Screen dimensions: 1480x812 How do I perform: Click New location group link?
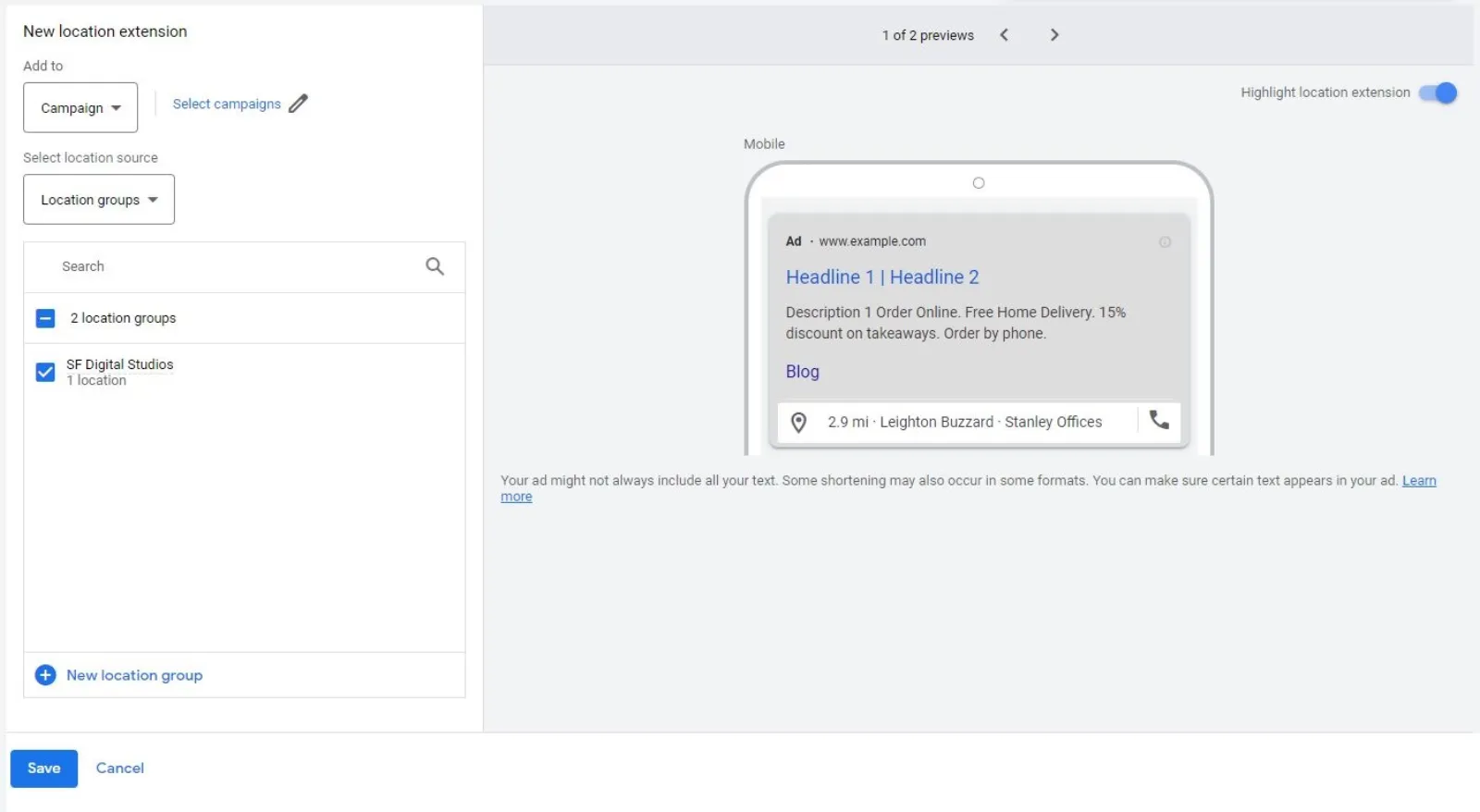[x=134, y=675]
